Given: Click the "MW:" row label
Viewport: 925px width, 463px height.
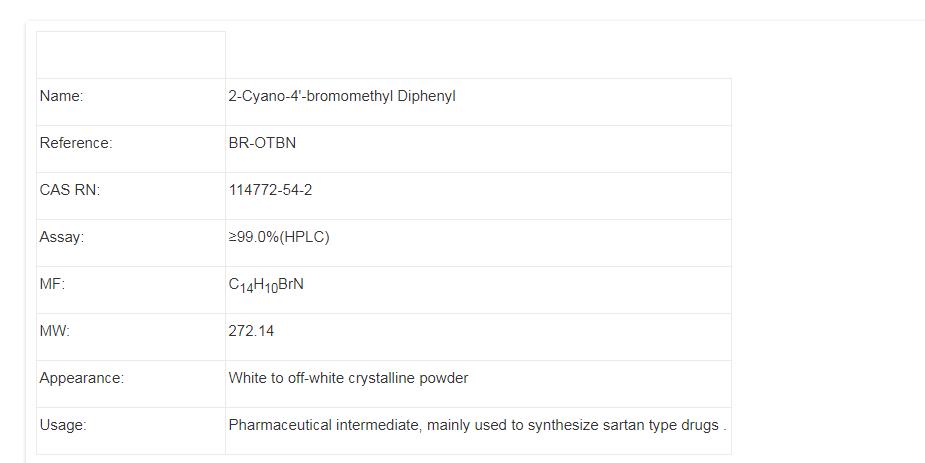Looking at the screenshot, I should [54, 332].
